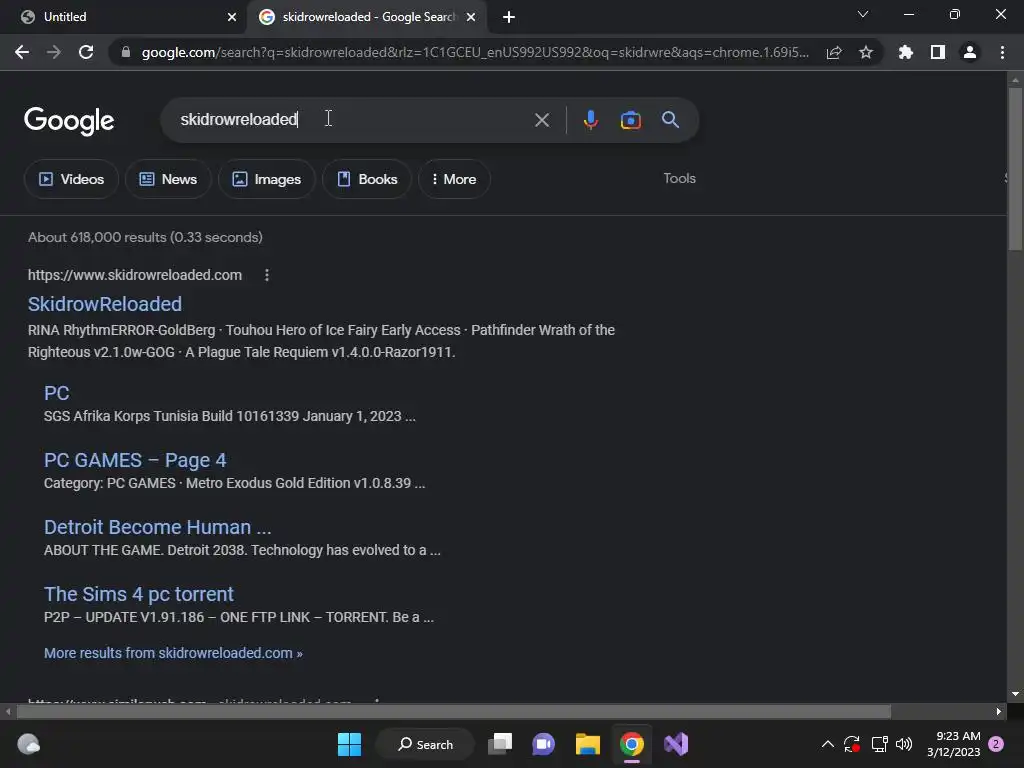1024x768 pixels.
Task: Filter results by News
Action: coord(168,179)
